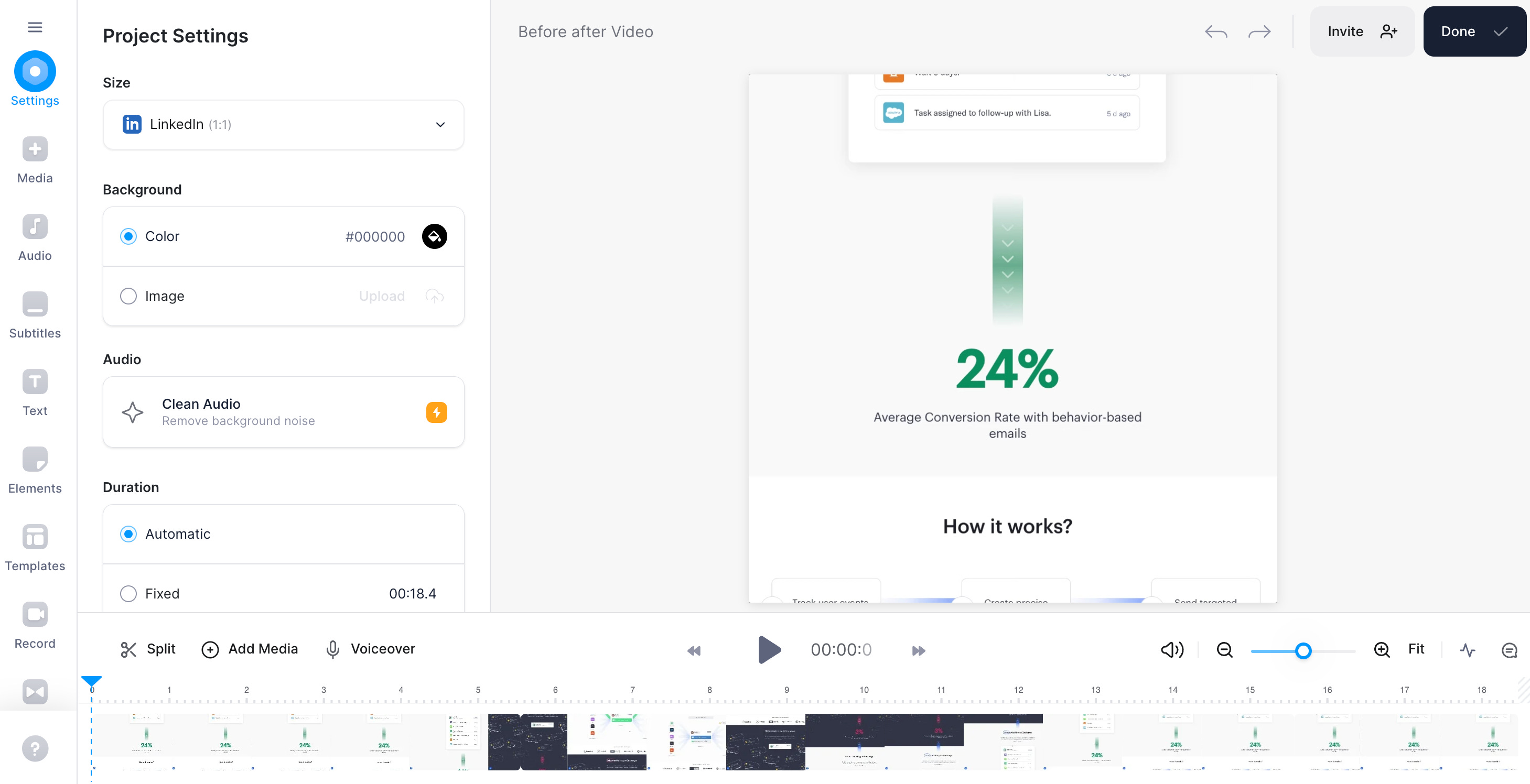Click Fit timeline zoom button

point(1416,649)
